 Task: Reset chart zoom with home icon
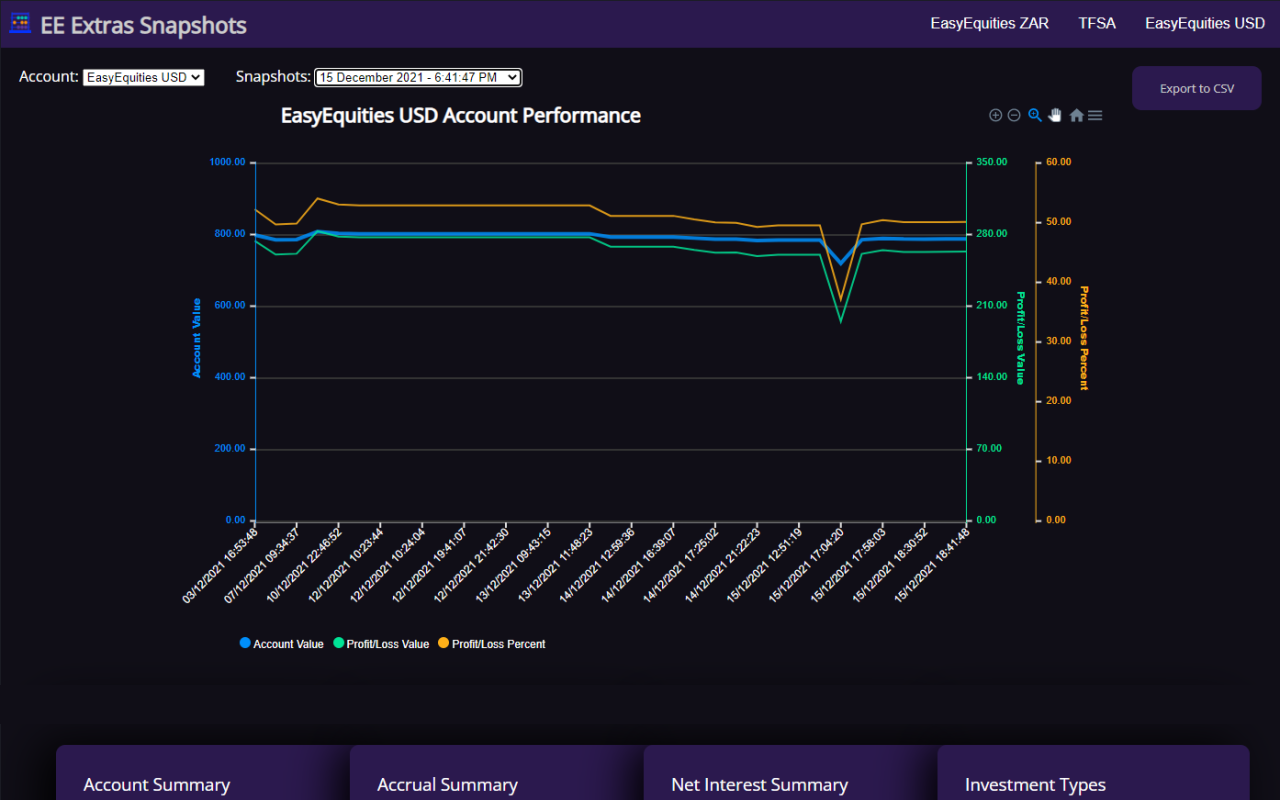pos(1076,116)
